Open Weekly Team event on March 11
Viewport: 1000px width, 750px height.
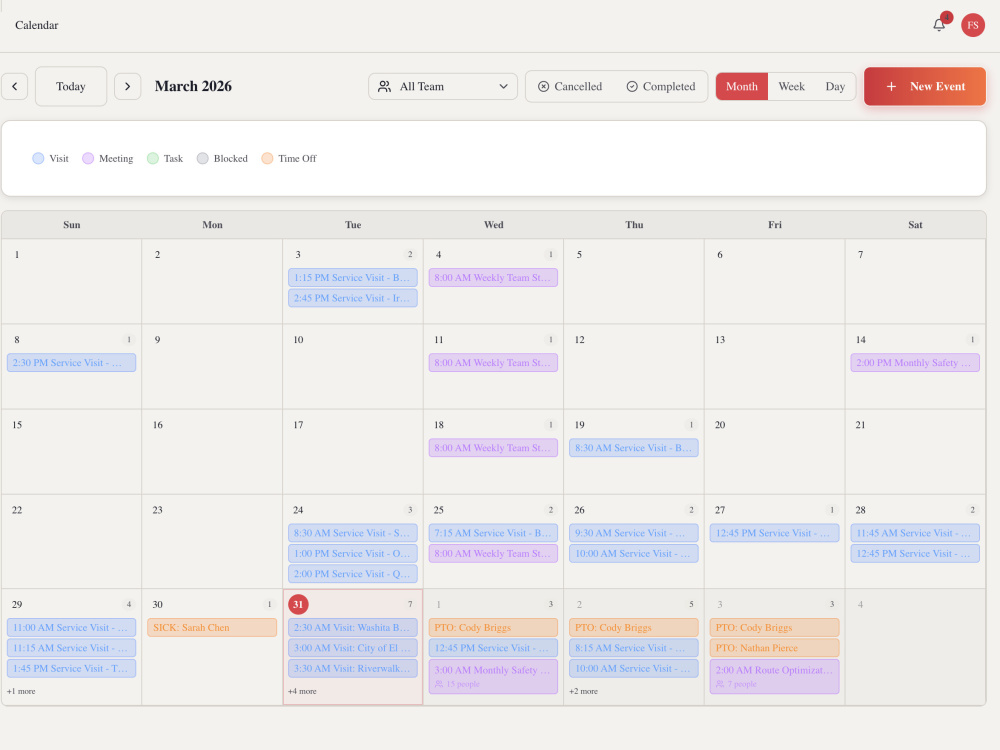493,363
